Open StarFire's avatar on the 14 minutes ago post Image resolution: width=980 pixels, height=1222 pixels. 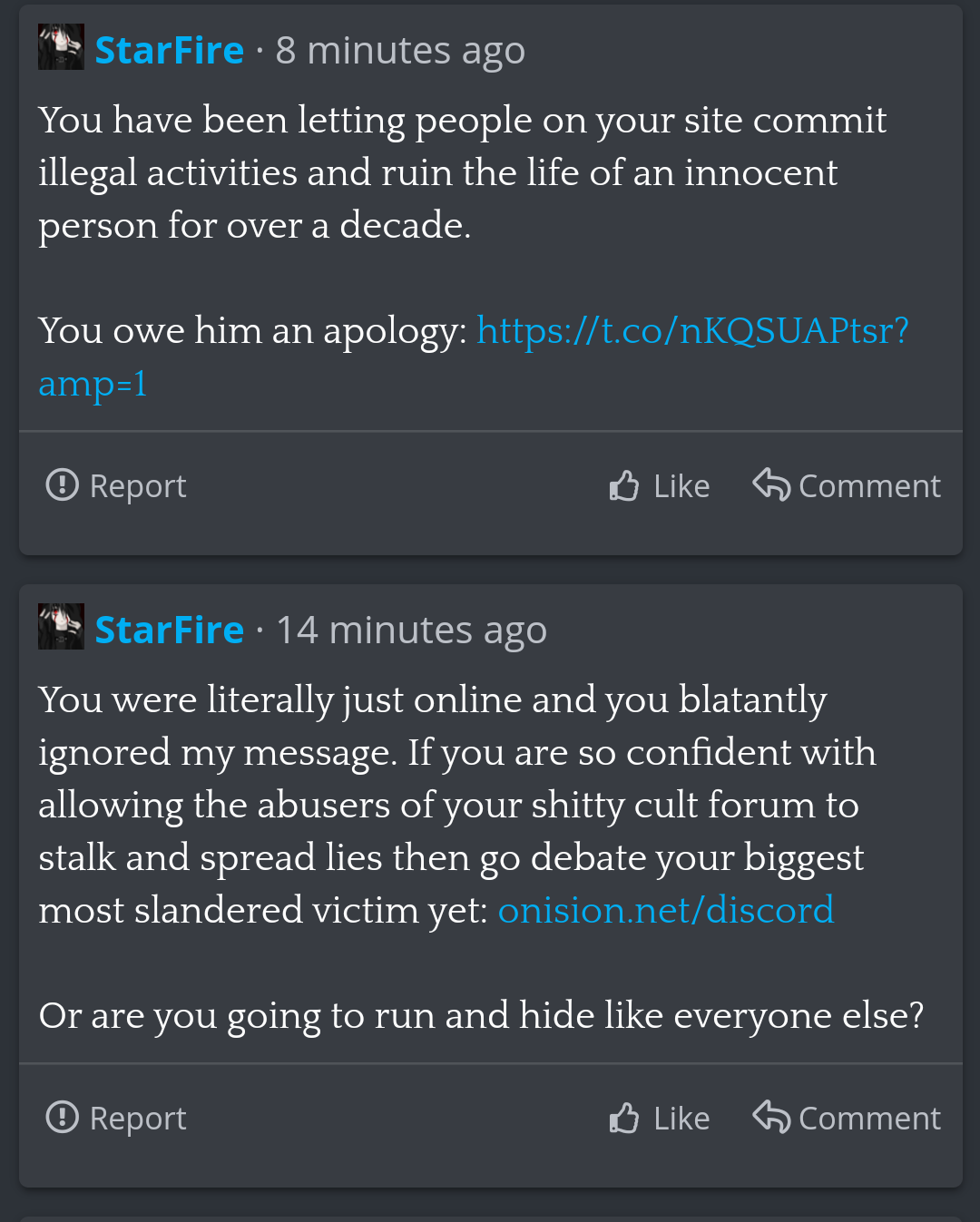pyautogui.click(x=61, y=627)
